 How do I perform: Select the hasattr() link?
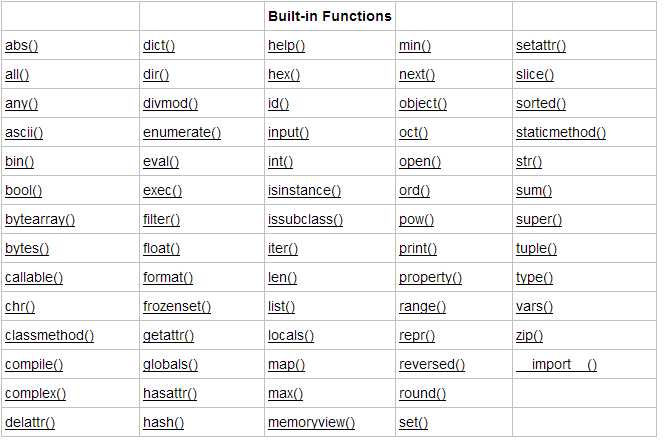point(170,393)
